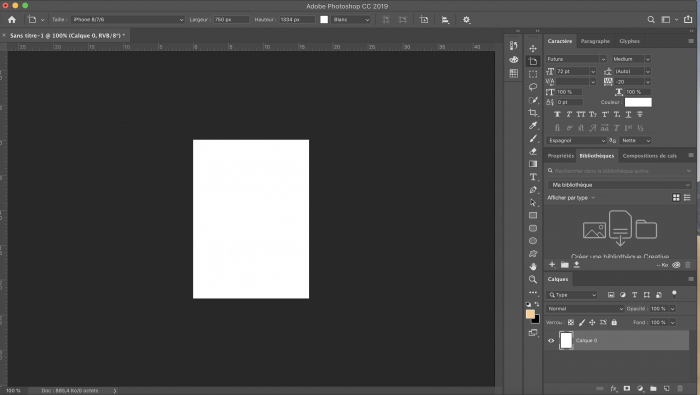This screenshot has height=395, width=700.
Task: Expand Afficher par type menu
Action: (x=571, y=198)
